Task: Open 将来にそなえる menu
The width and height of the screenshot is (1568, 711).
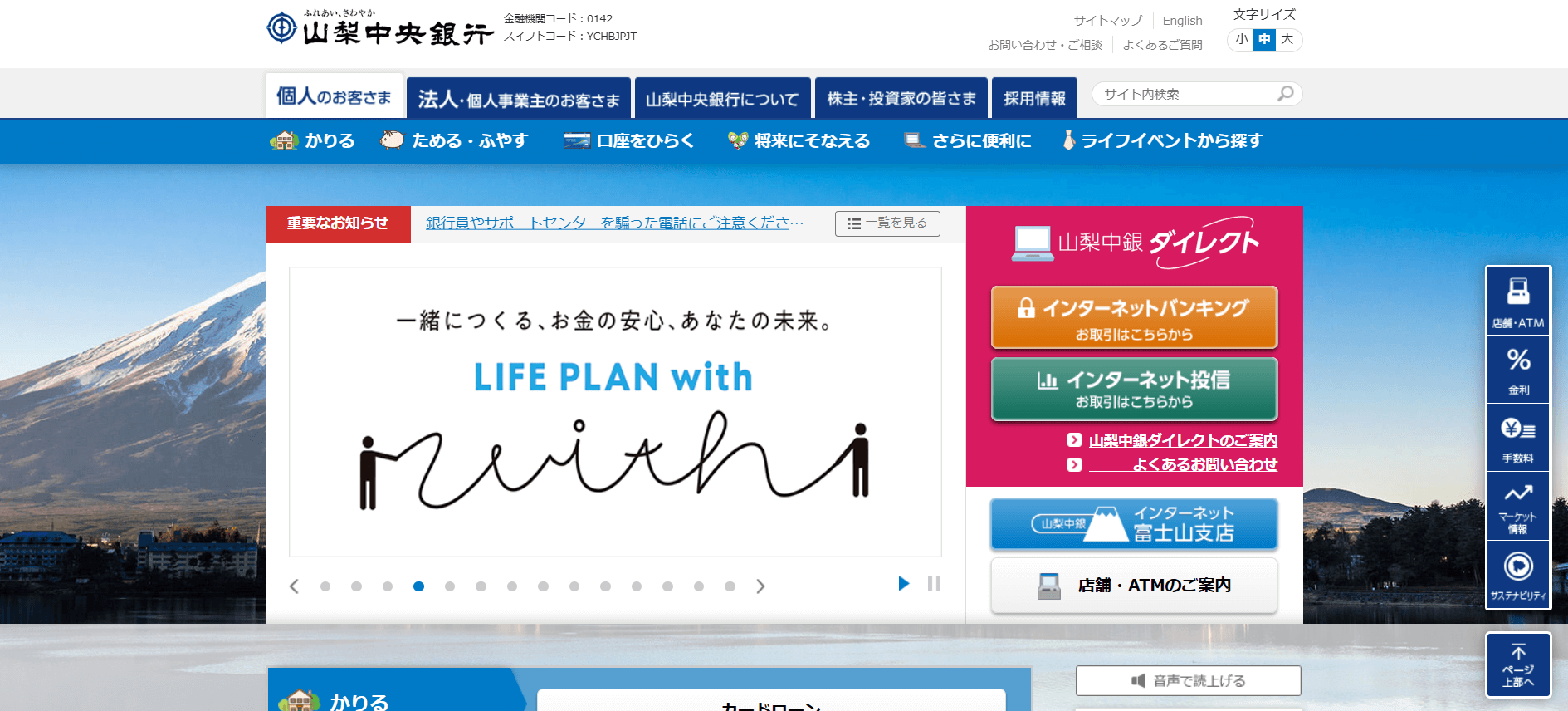Action: point(799,140)
